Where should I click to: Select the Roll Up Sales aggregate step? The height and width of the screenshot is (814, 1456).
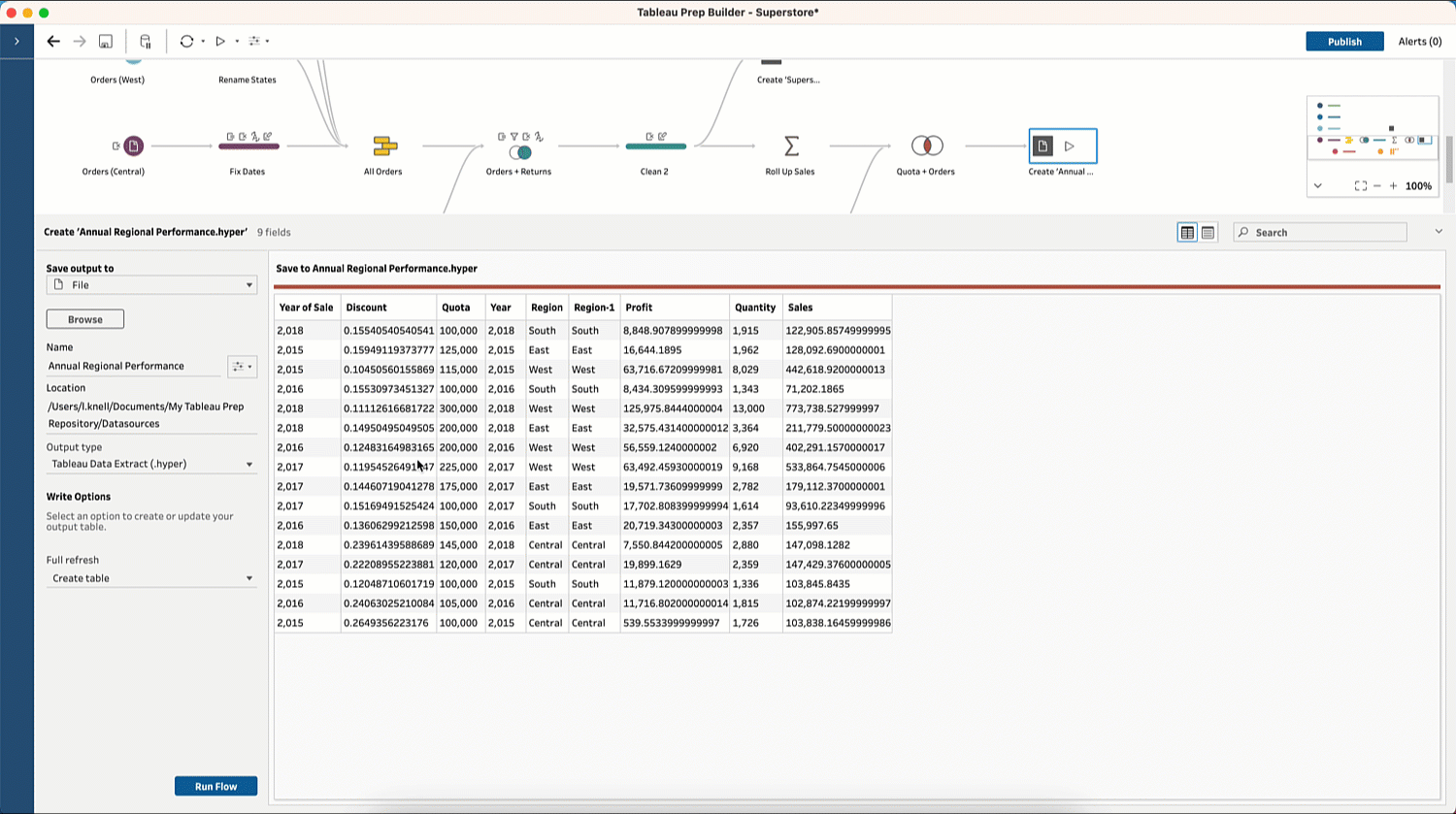coord(791,146)
